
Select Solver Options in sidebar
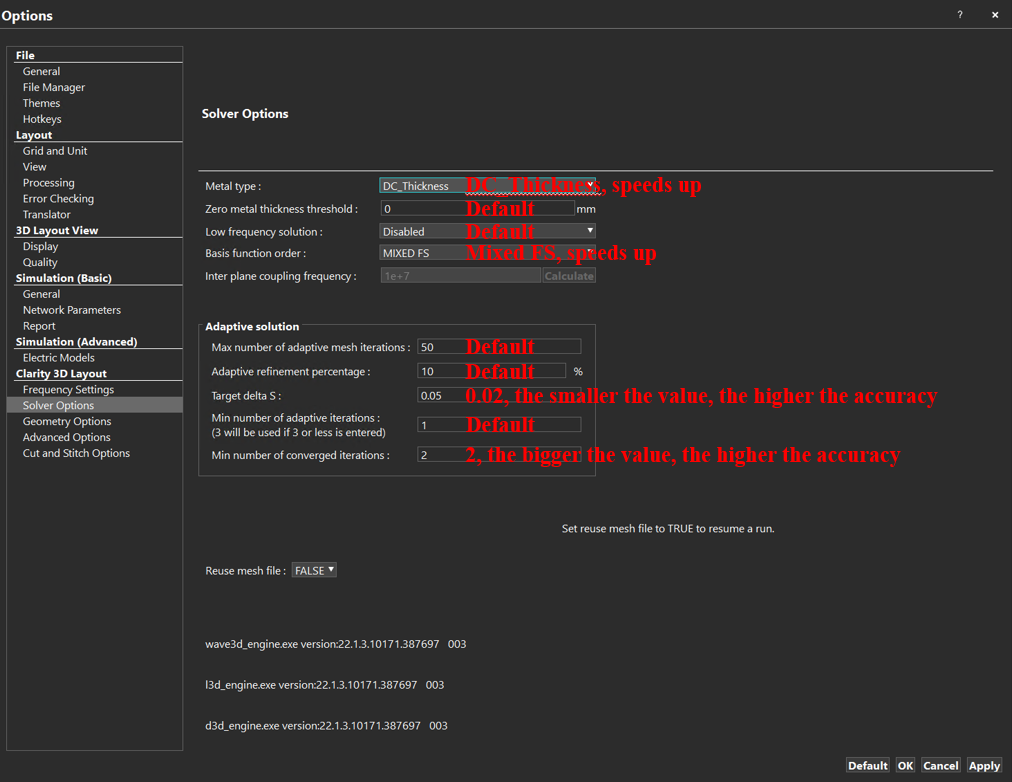click(x=94, y=405)
